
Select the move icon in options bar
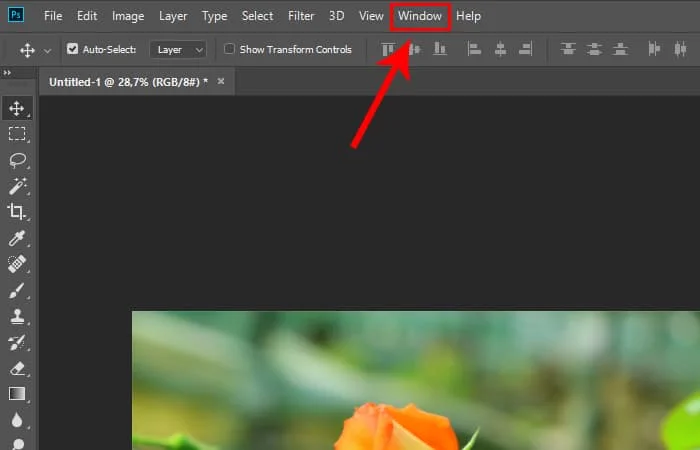click(27, 50)
